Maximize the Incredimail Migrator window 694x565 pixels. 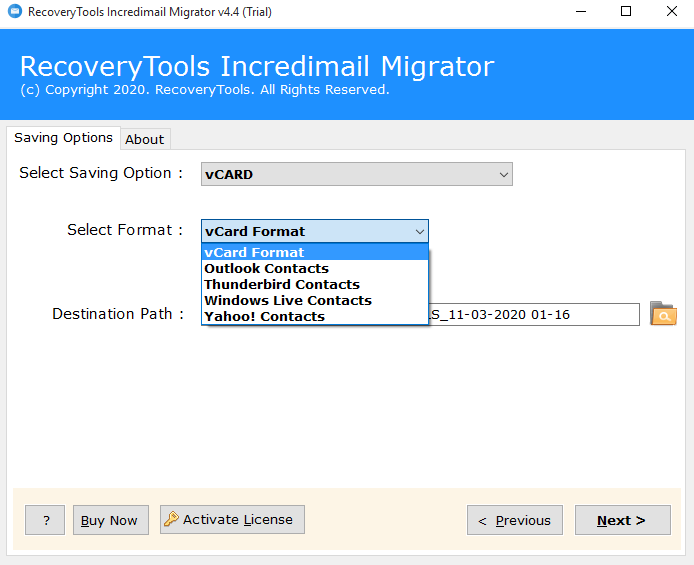pos(626,12)
